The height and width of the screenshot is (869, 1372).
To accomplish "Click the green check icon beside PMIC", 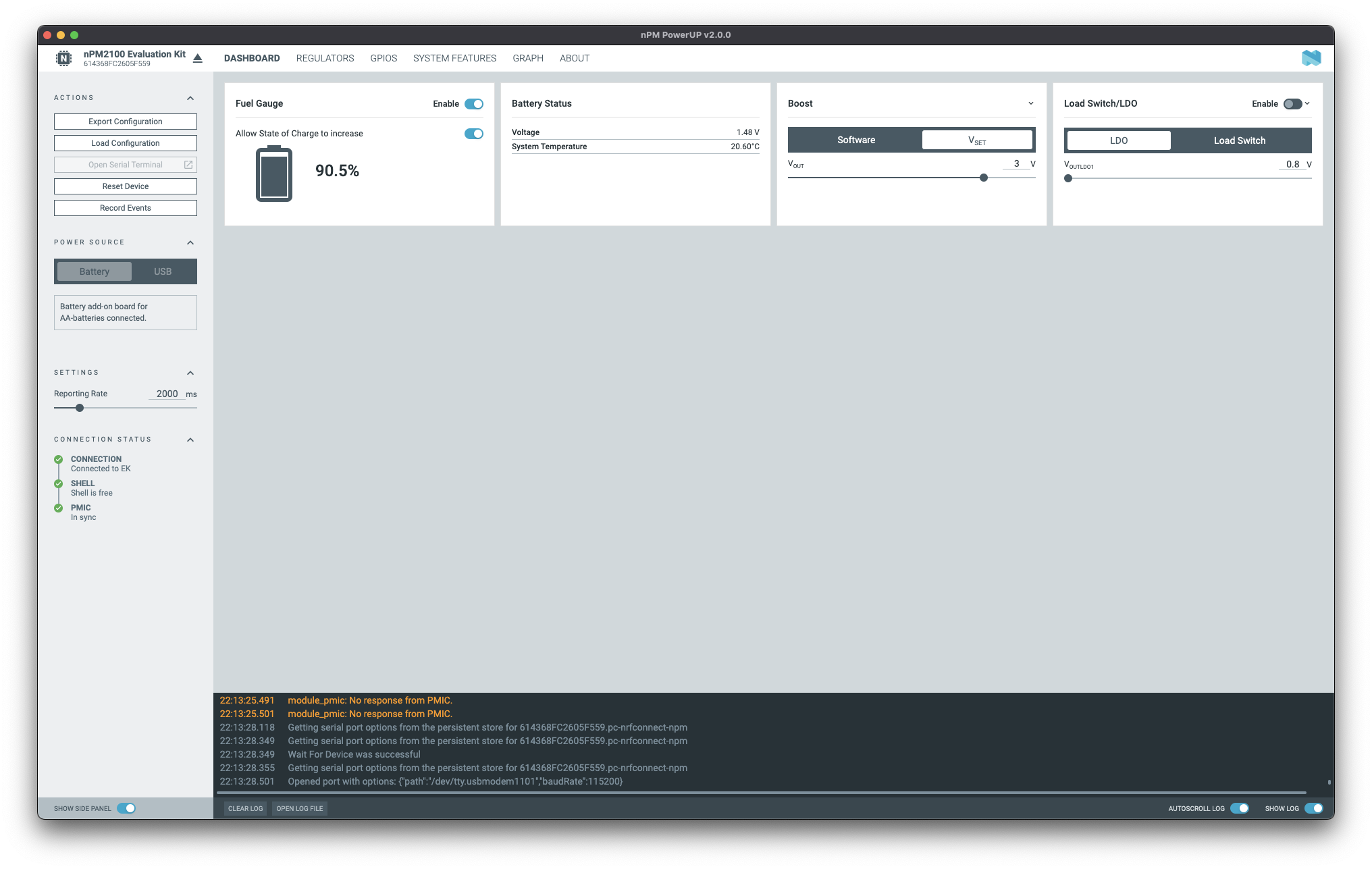I will tap(59, 507).
